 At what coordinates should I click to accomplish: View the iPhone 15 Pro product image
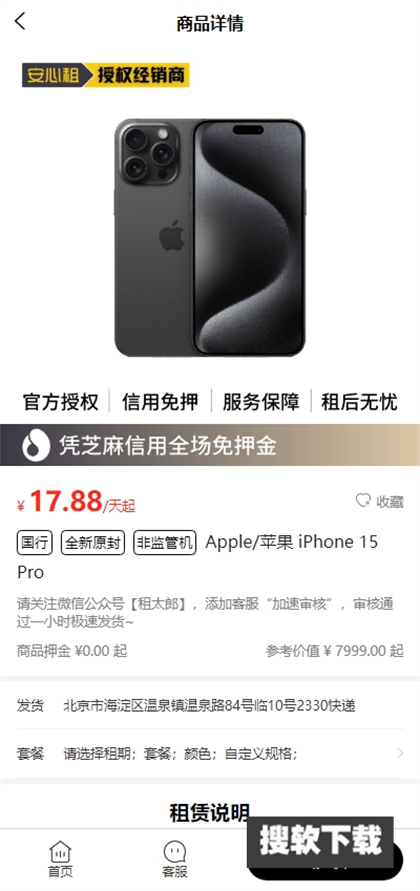[210, 238]
